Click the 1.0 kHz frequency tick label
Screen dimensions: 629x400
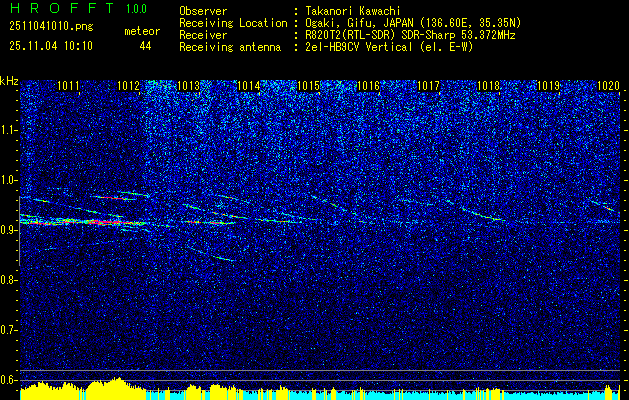tap(8, 180)
